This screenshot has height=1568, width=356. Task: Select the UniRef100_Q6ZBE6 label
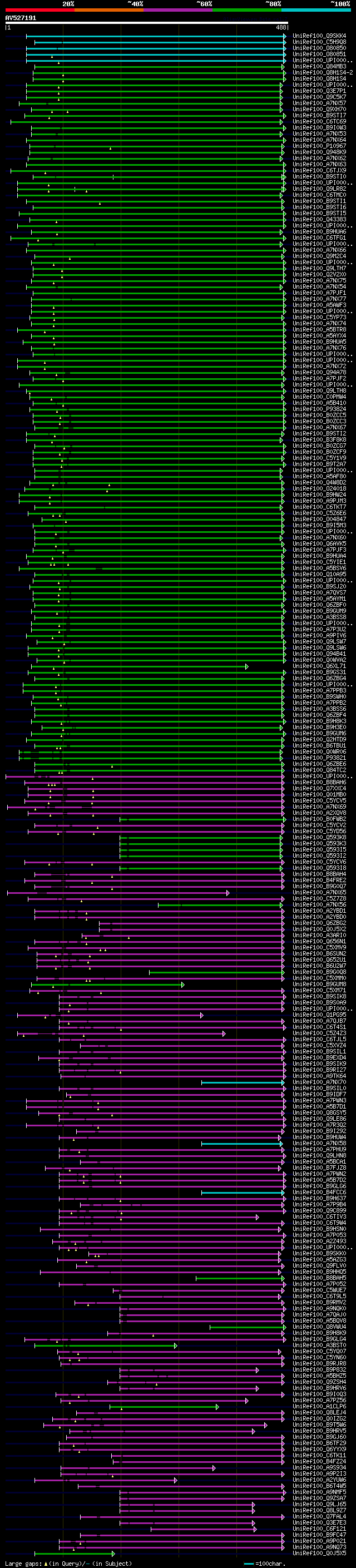tap(319, 764)
